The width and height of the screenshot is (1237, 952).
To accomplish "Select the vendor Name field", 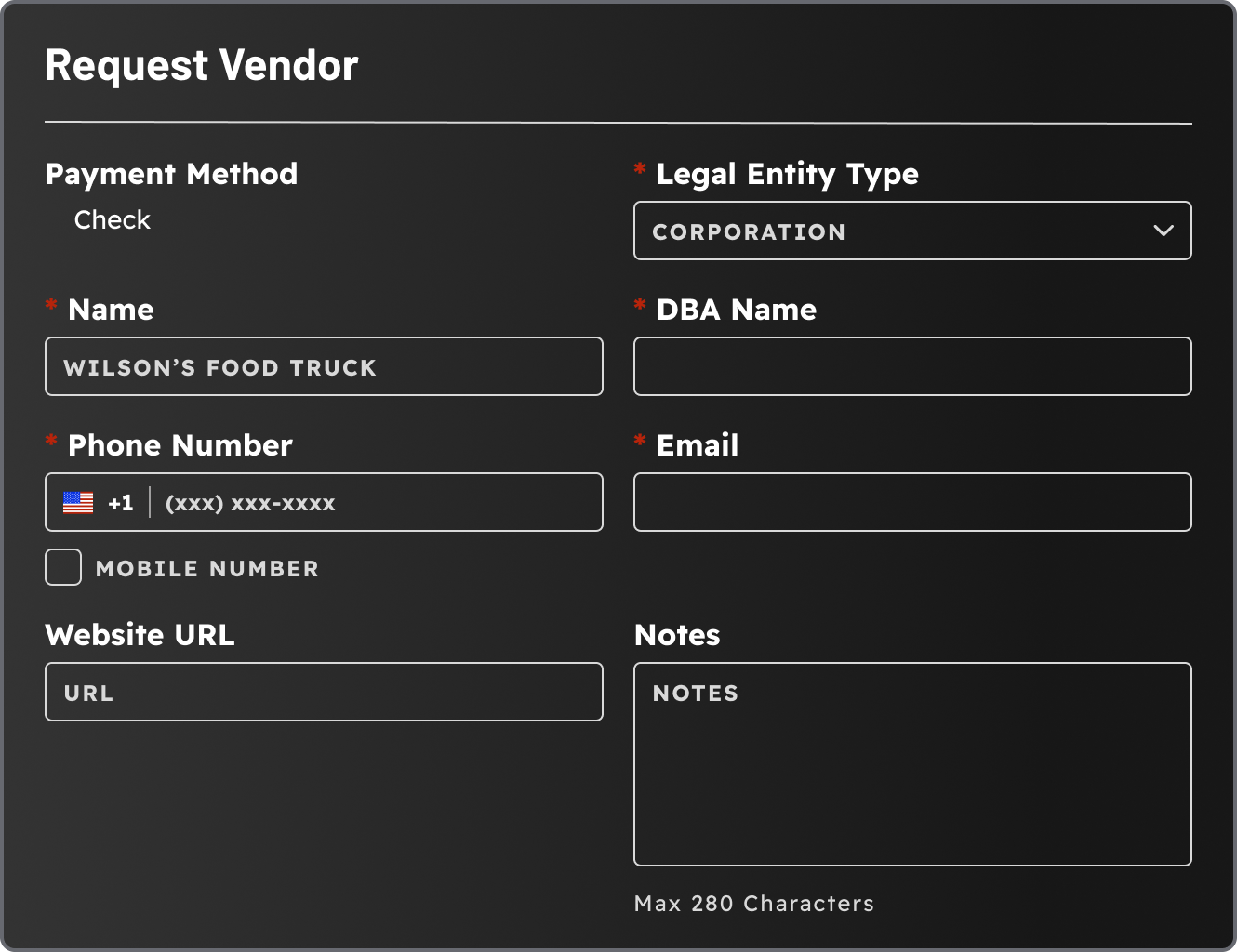I will pos(324,366).
